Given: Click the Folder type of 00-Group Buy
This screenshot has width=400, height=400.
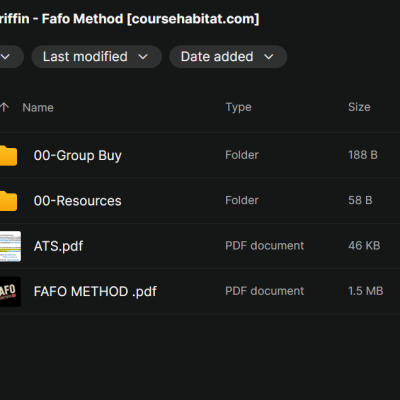Looking at the screenshot, I should (x=242, y=155).
